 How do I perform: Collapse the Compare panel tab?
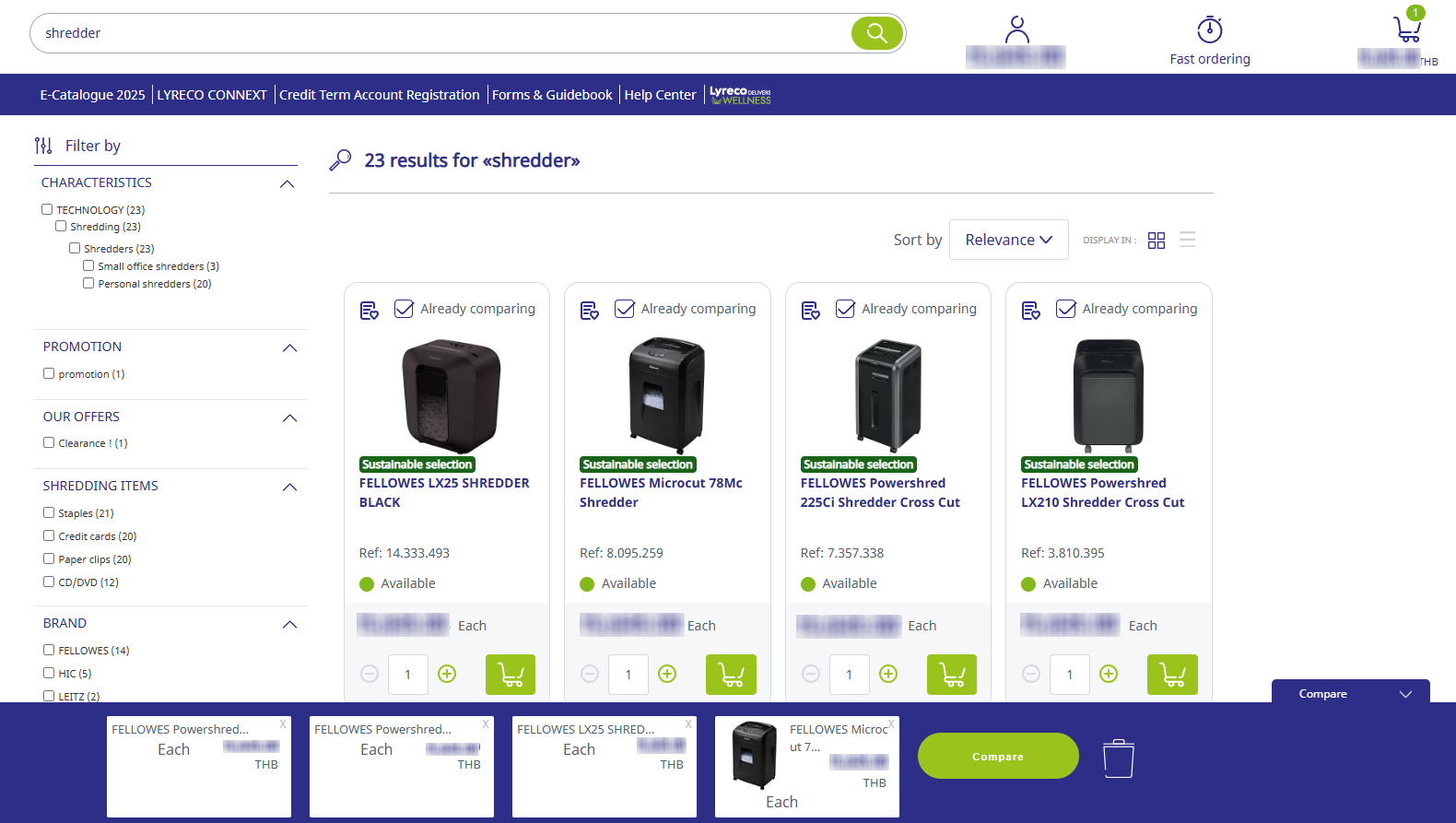[x=1351, y=693]
